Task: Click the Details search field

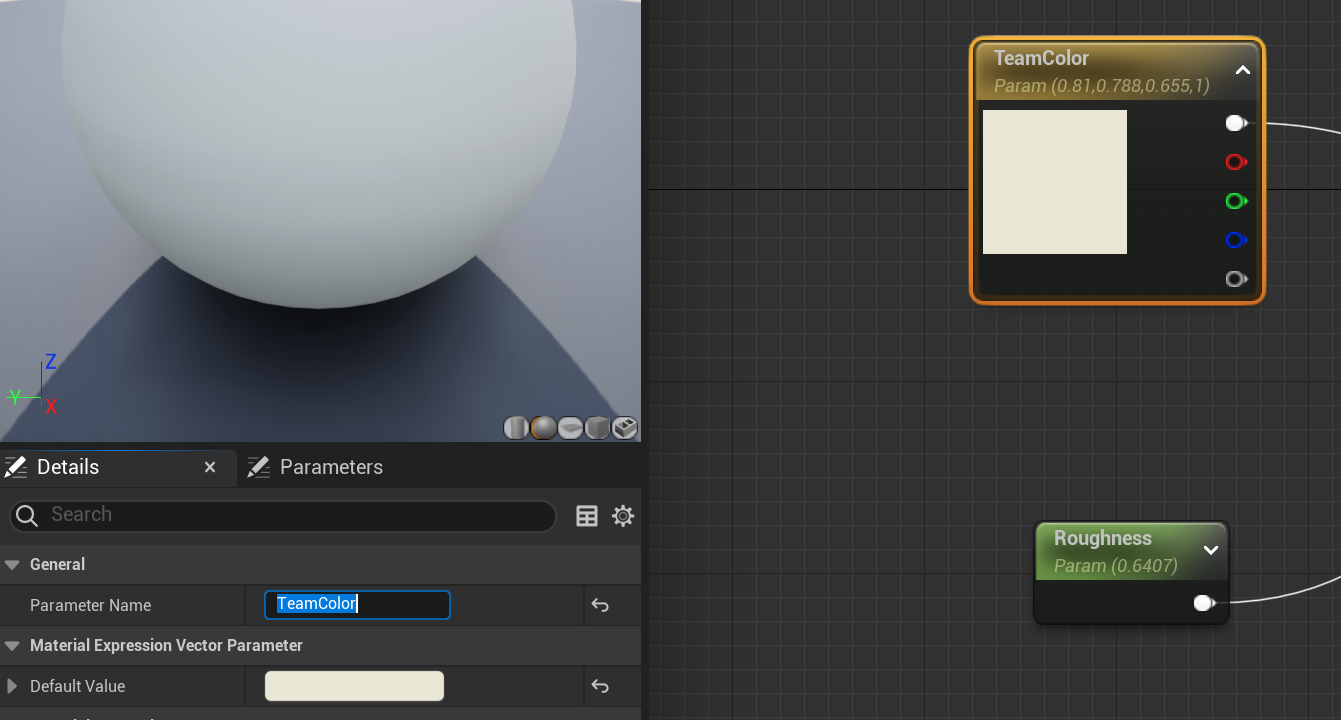Action: [x=283, y=515]
